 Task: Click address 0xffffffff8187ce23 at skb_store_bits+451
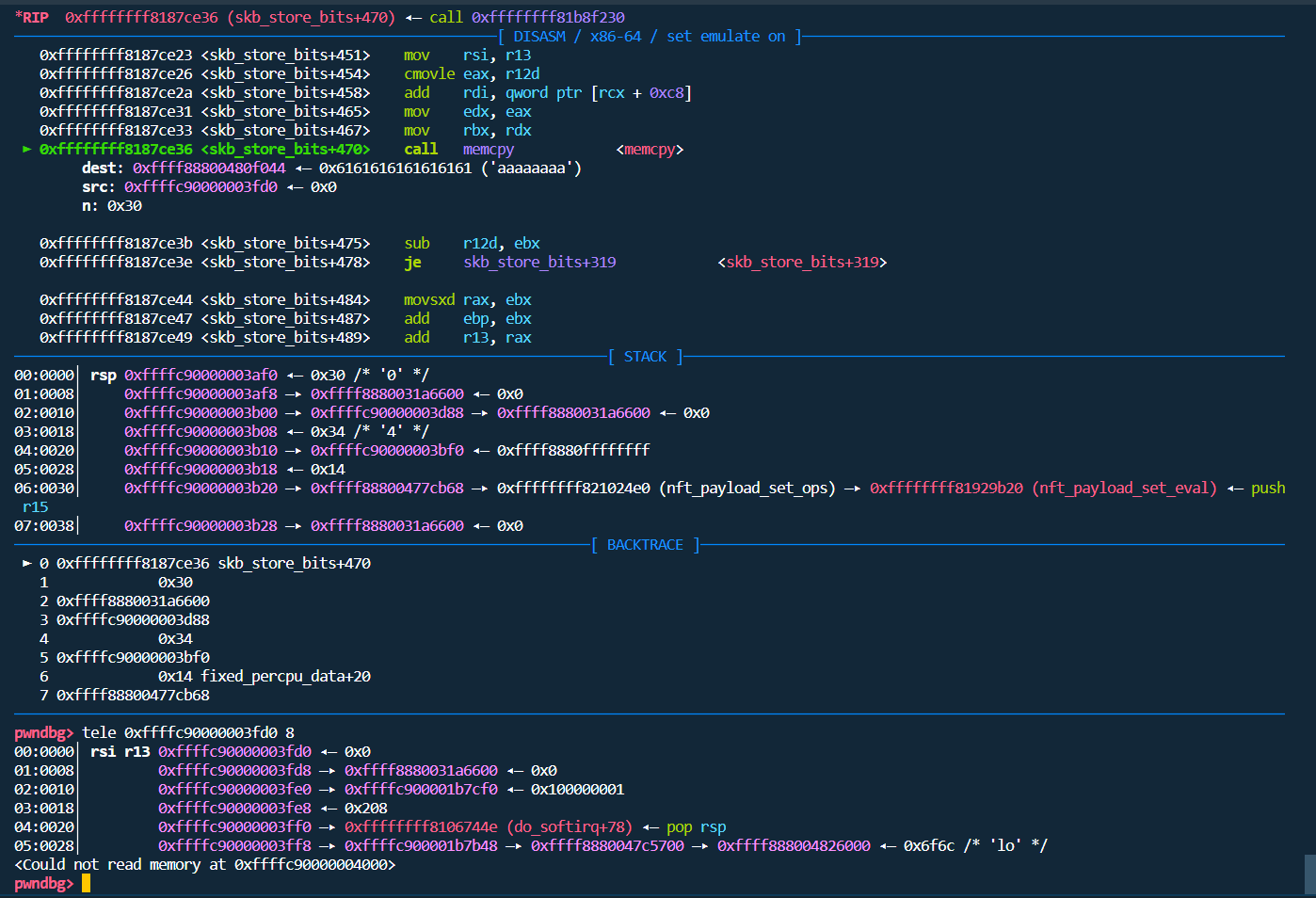click(116, 55)
